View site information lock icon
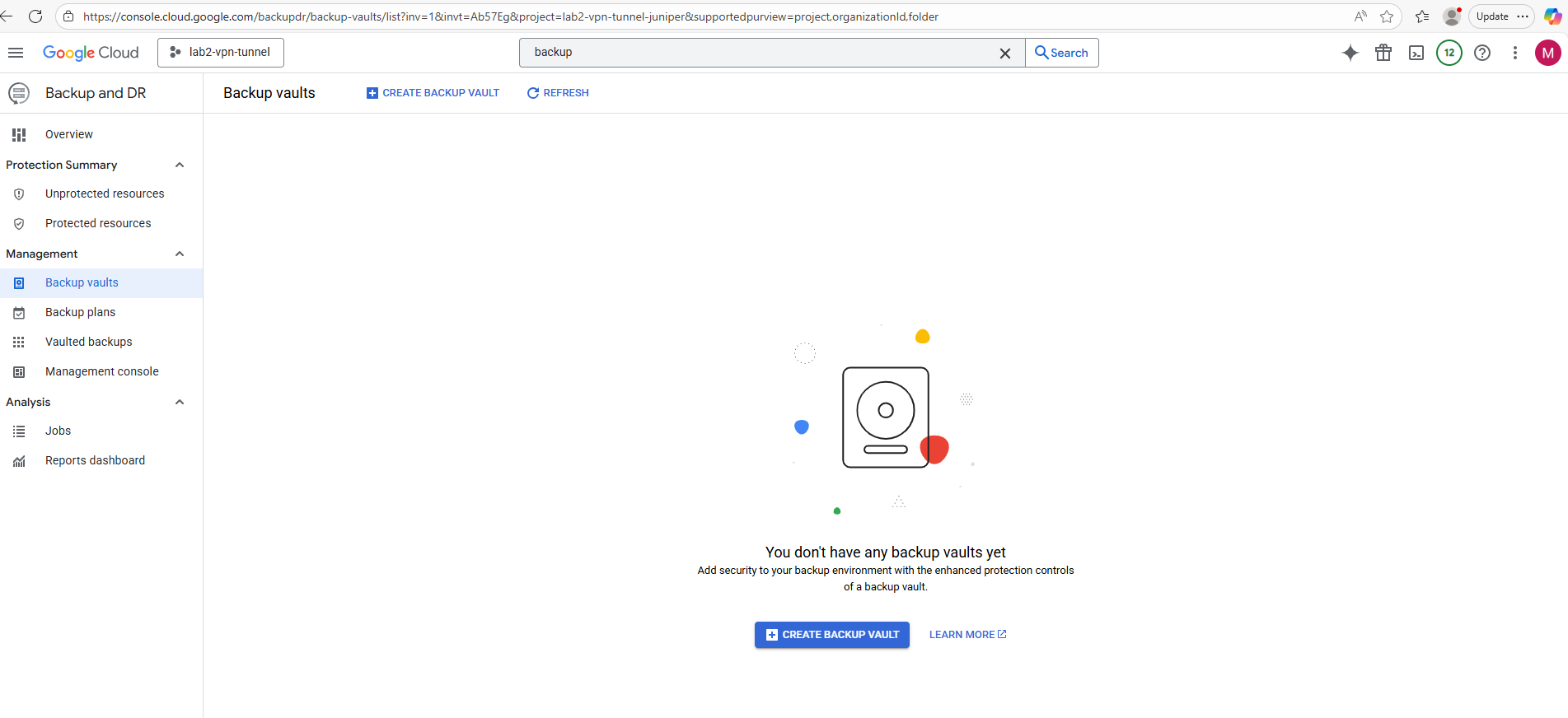The image size is (1568, 718). [x=68, y=16]
